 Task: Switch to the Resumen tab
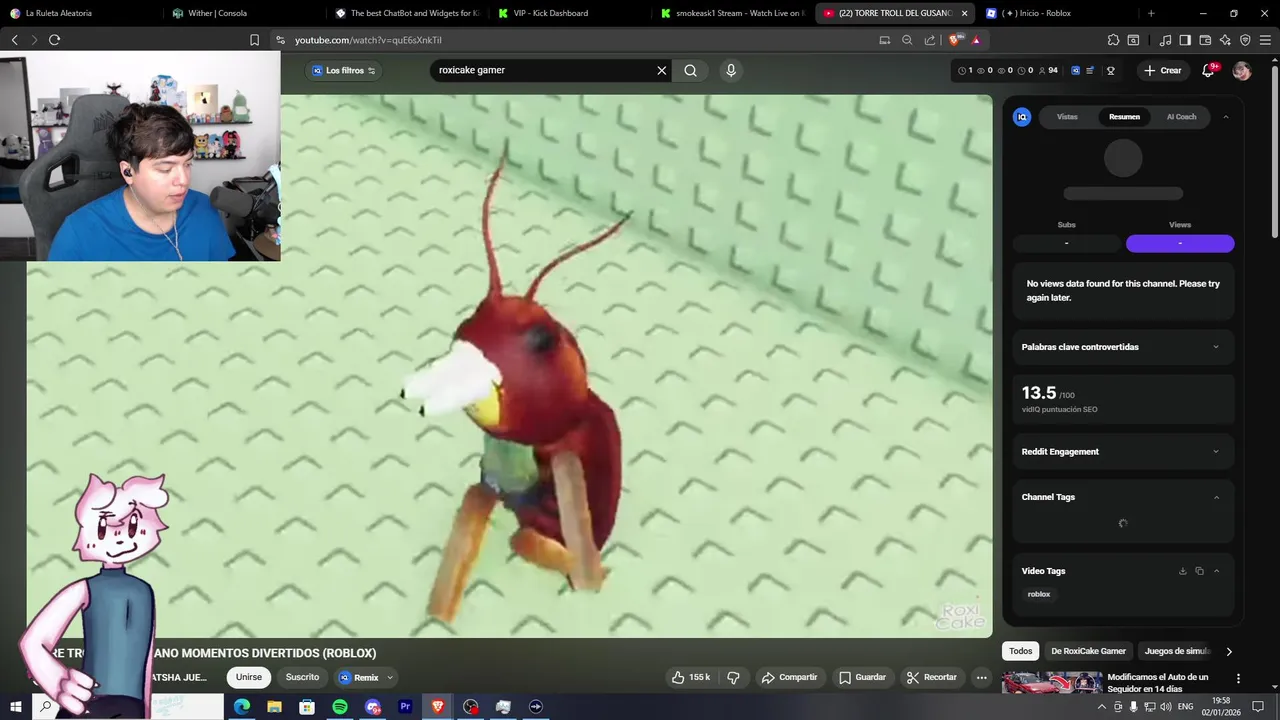[1124, 117]
